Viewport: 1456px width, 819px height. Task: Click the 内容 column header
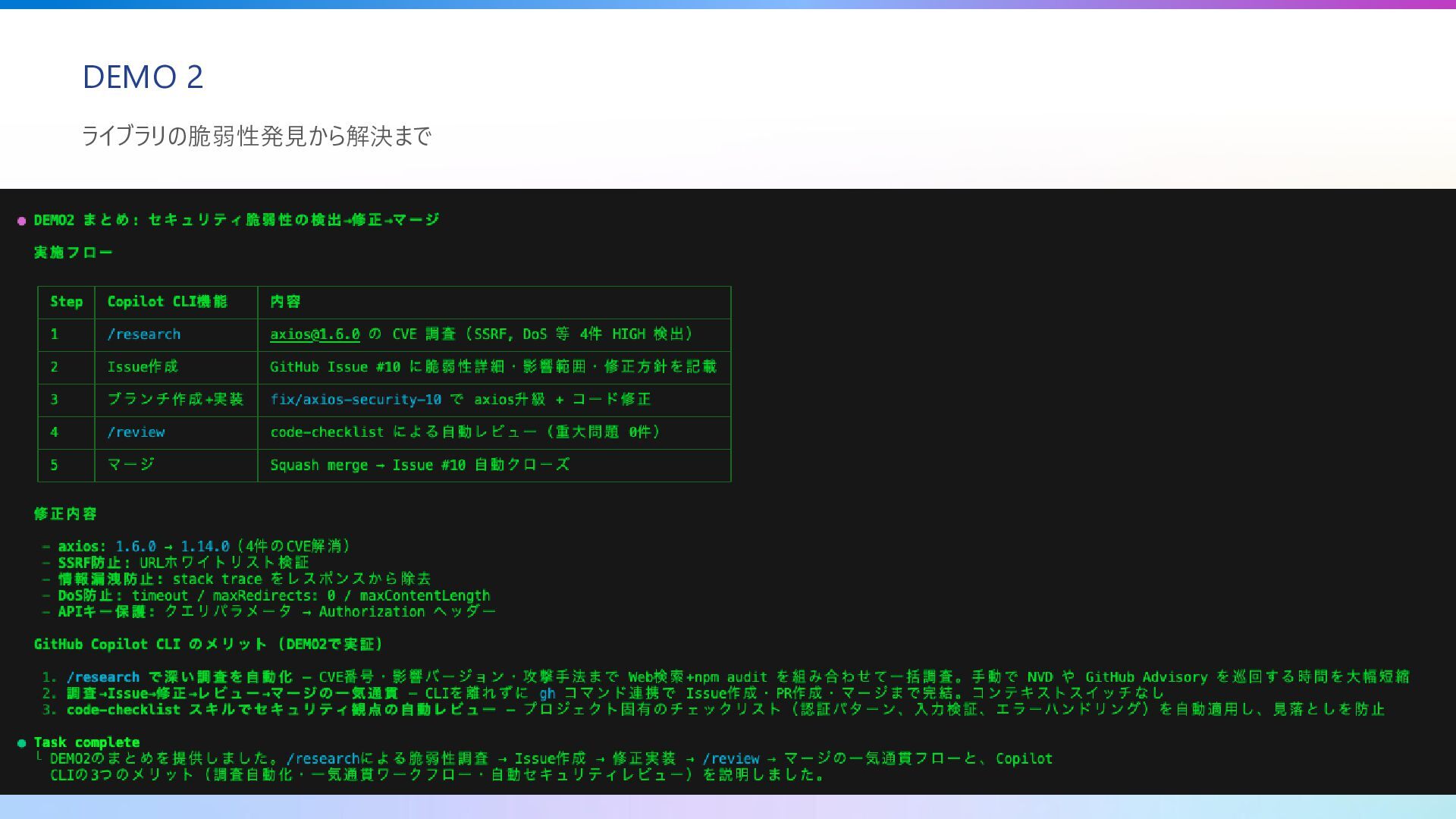tap(285, 302)
